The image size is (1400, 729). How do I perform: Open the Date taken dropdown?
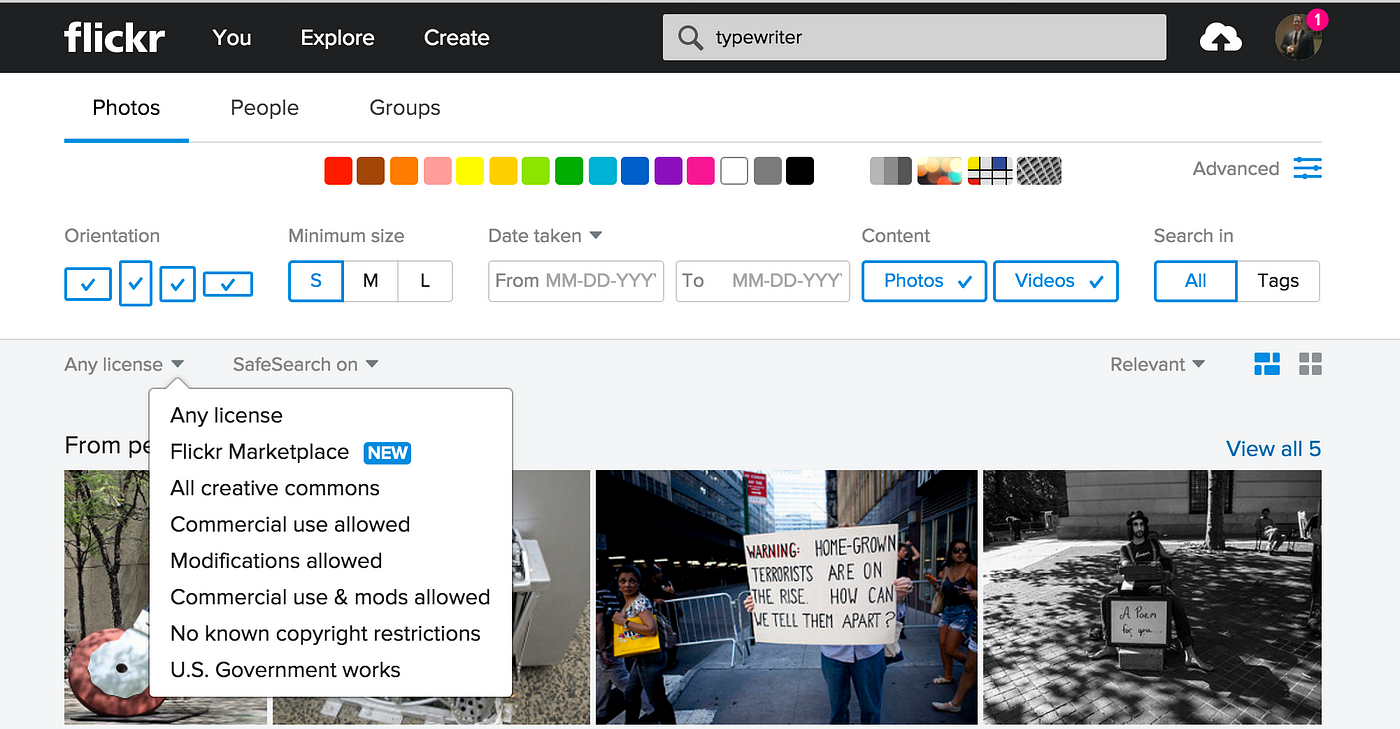(x=545, y=236)
